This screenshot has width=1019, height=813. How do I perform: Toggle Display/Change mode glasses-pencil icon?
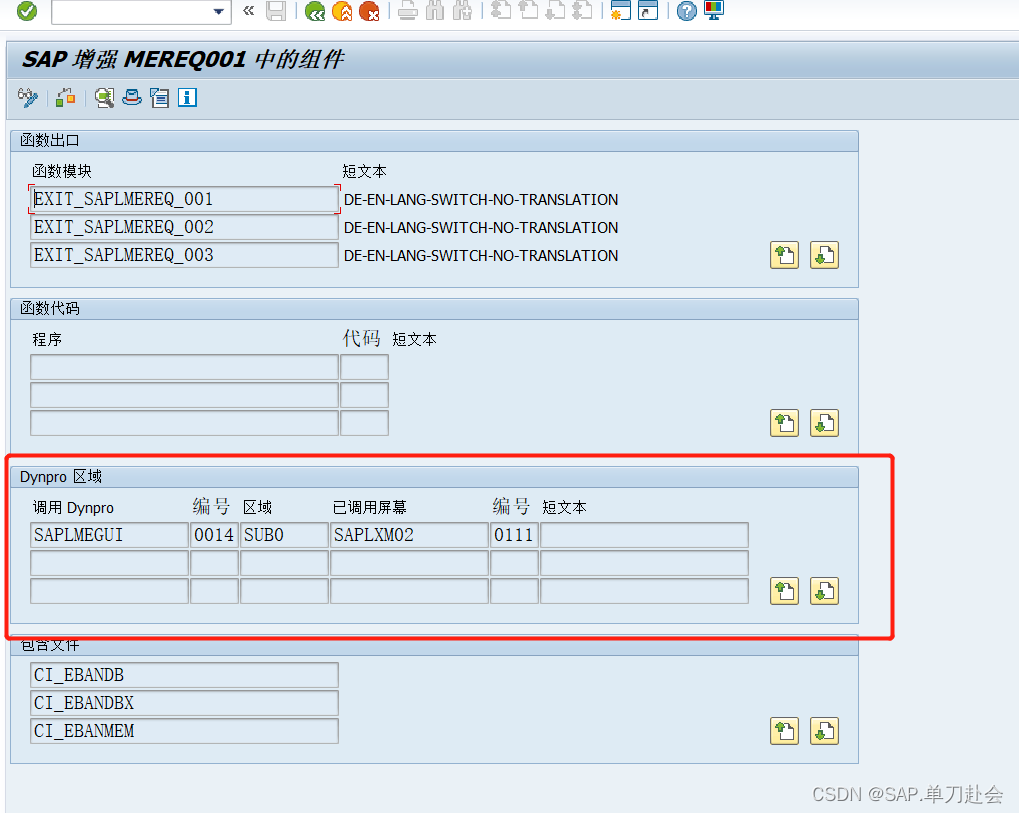[x=27, y=98]
